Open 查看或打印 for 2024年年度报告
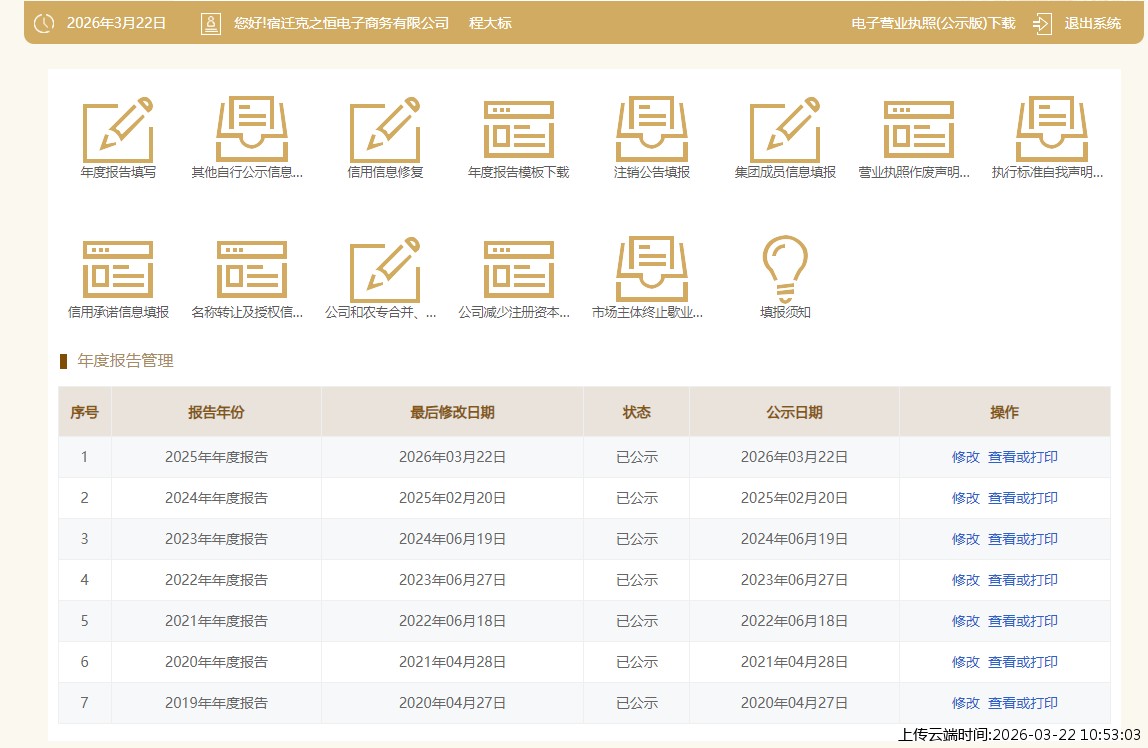 coord(1022,498)
